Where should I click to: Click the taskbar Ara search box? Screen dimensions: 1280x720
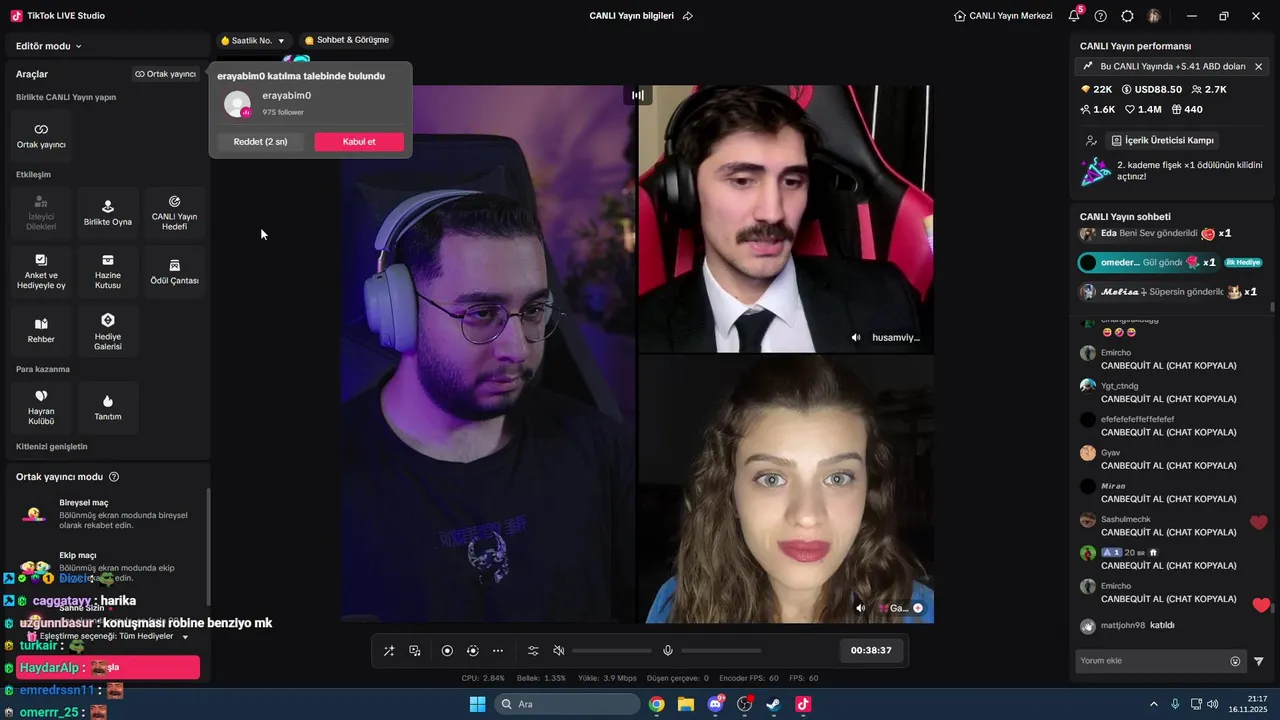pyautogui.click(x=567, y=704)
